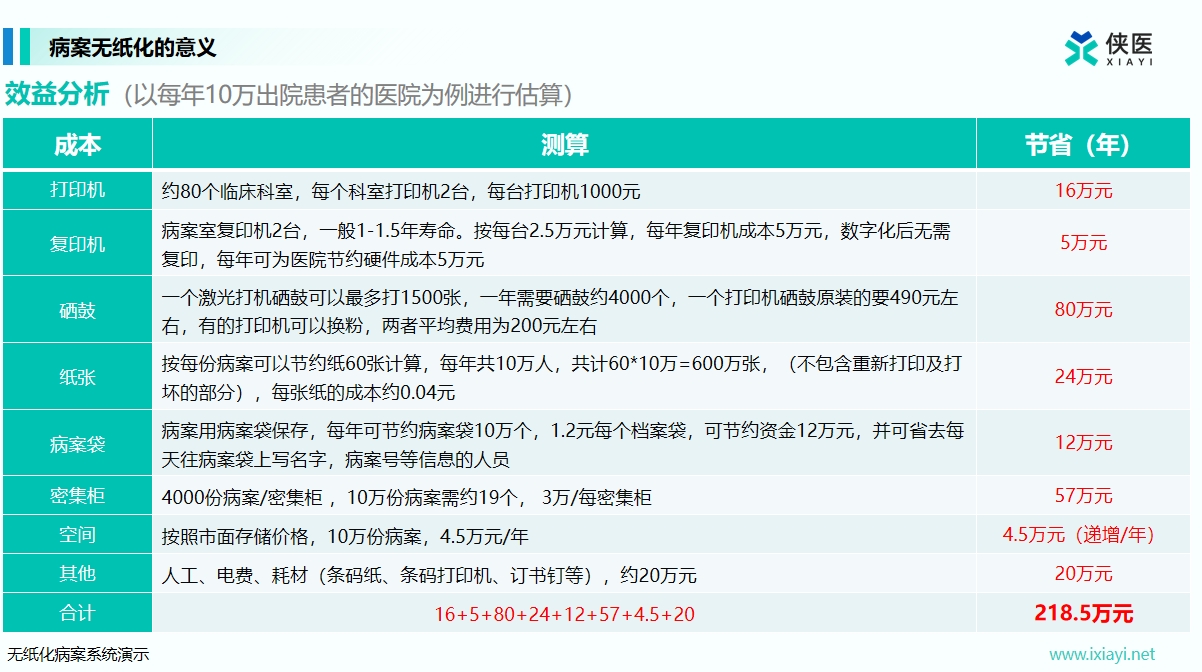Select the 病案袋 row label

(77, 443)
